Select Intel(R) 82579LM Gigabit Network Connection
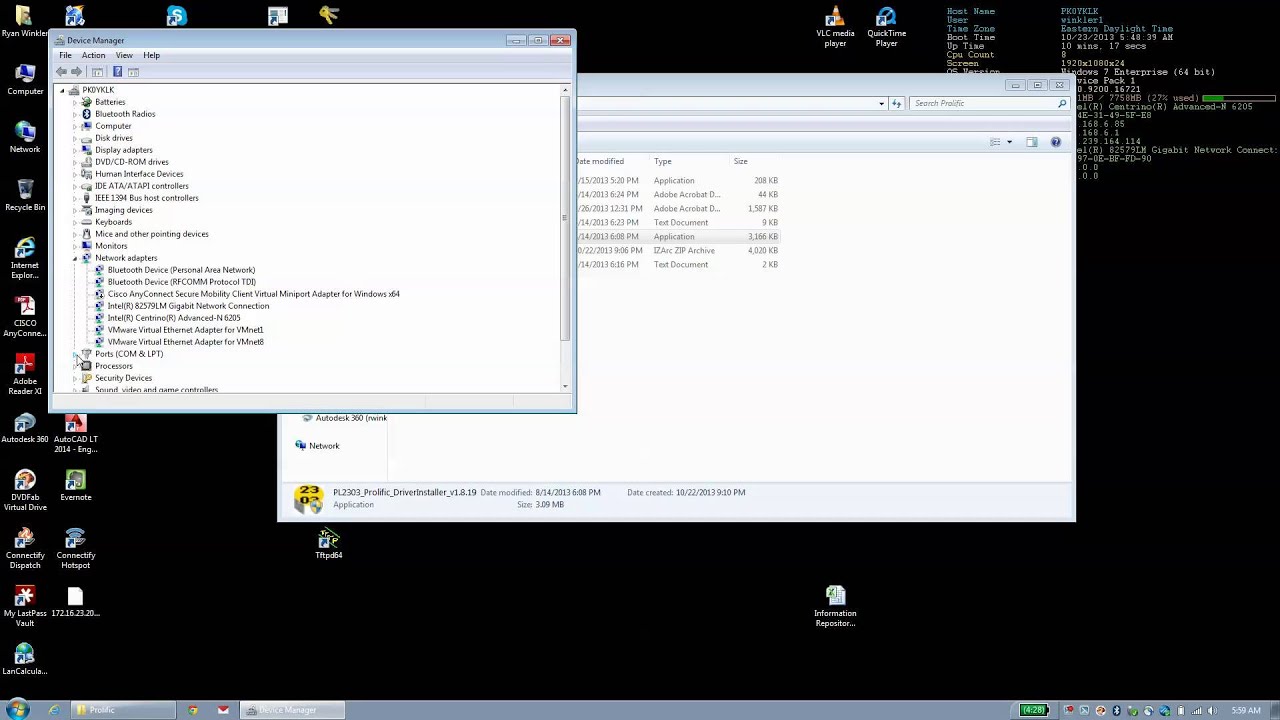The image size is (1280, 720). (x=188, y=306)
